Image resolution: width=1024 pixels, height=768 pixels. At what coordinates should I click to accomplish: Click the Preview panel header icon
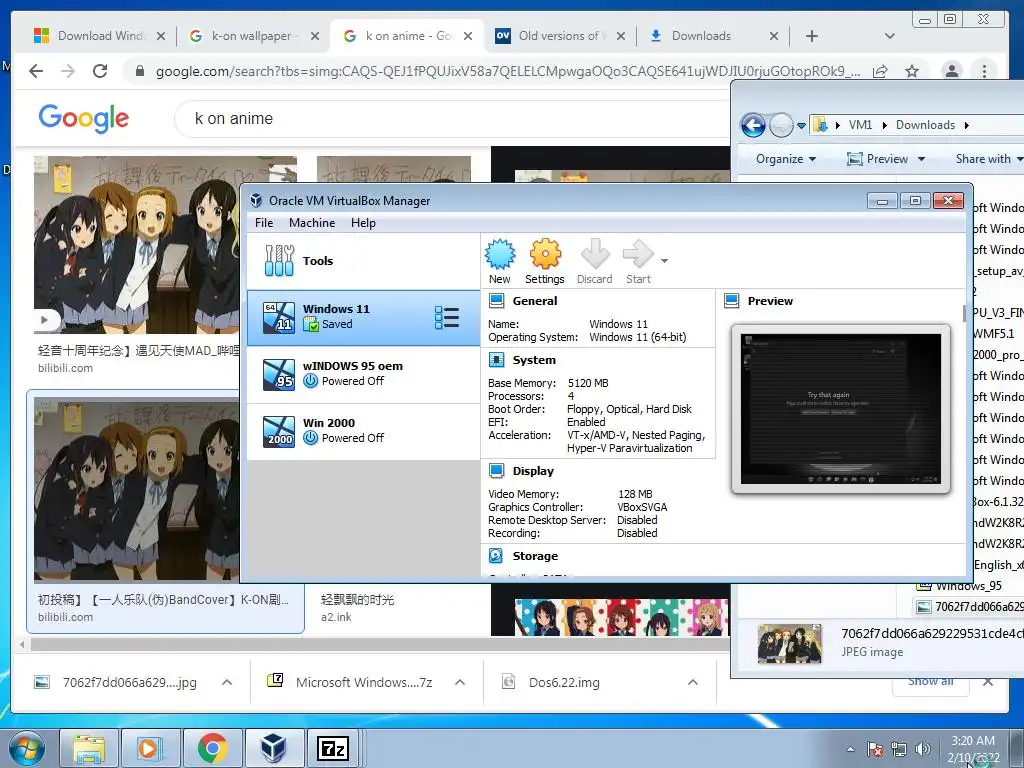click(x=732, y=301)
